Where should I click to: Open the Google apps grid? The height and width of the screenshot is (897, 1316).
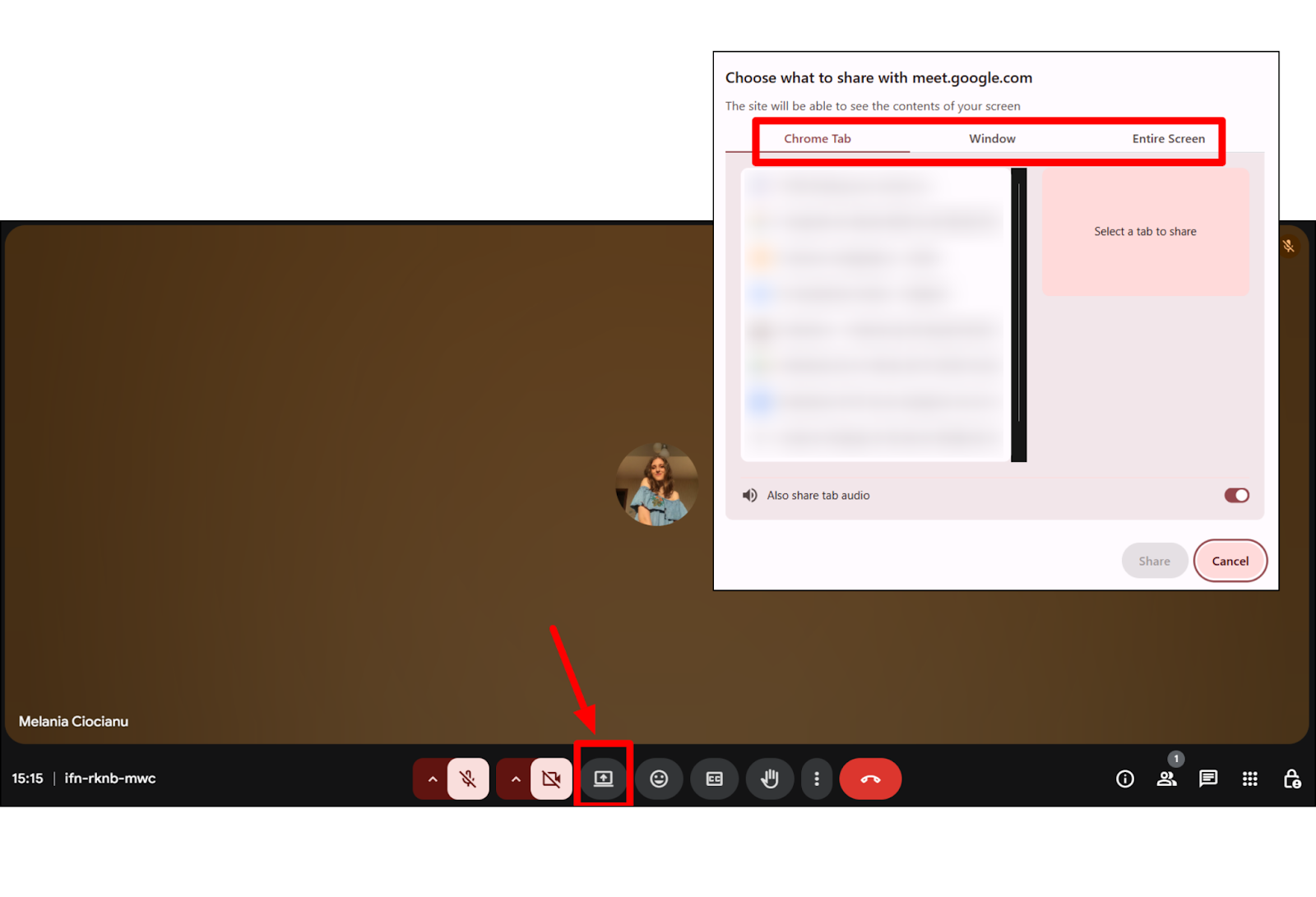(x=1249, y=779)
